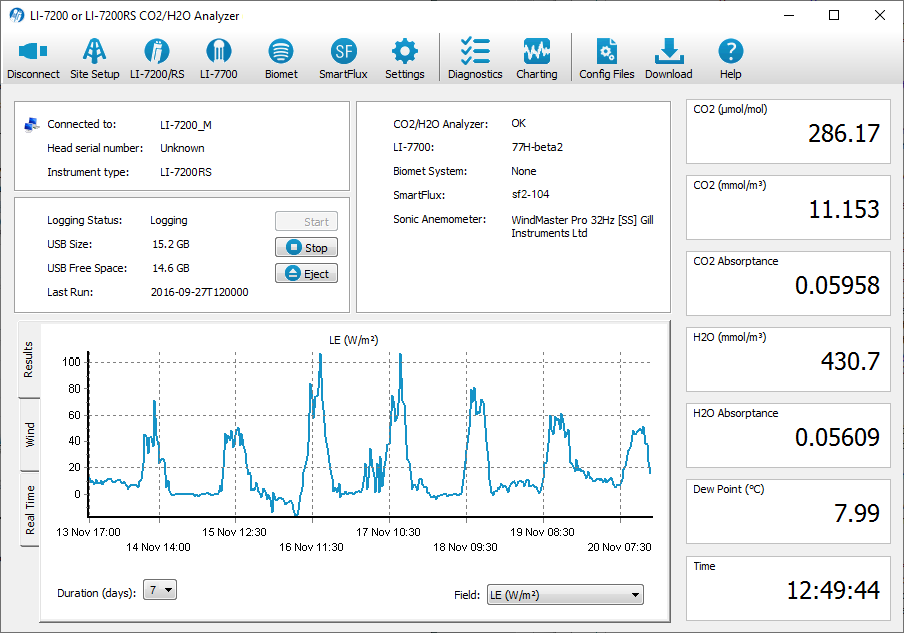Click the connected device name LI-7200_M

click(x=186, y=125)
